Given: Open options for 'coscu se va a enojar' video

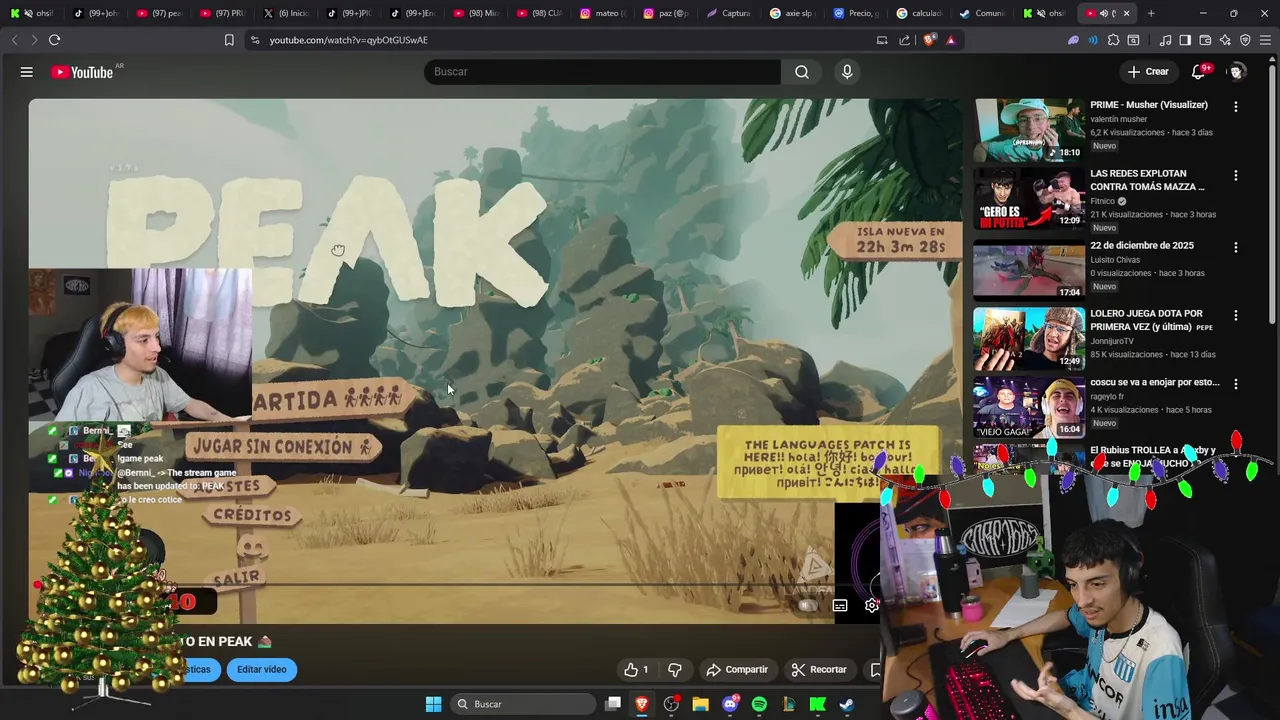Looking at the screenshot, I should [x=1236, y=383].
